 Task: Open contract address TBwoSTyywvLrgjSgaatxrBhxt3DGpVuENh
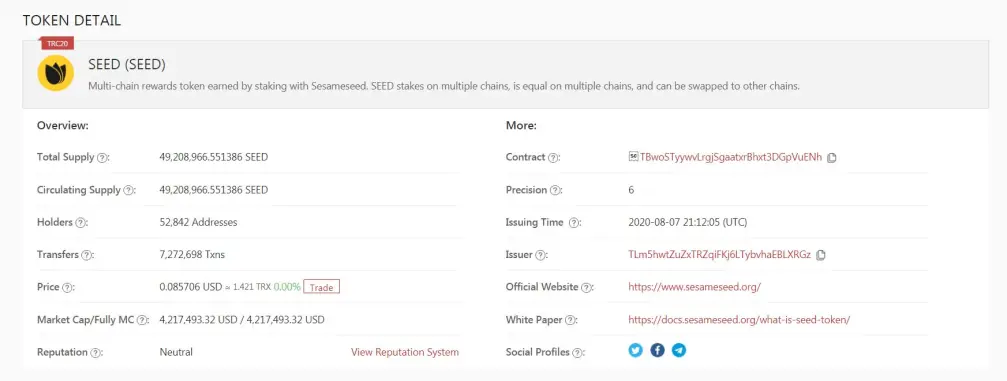click(x=731, y=157)
